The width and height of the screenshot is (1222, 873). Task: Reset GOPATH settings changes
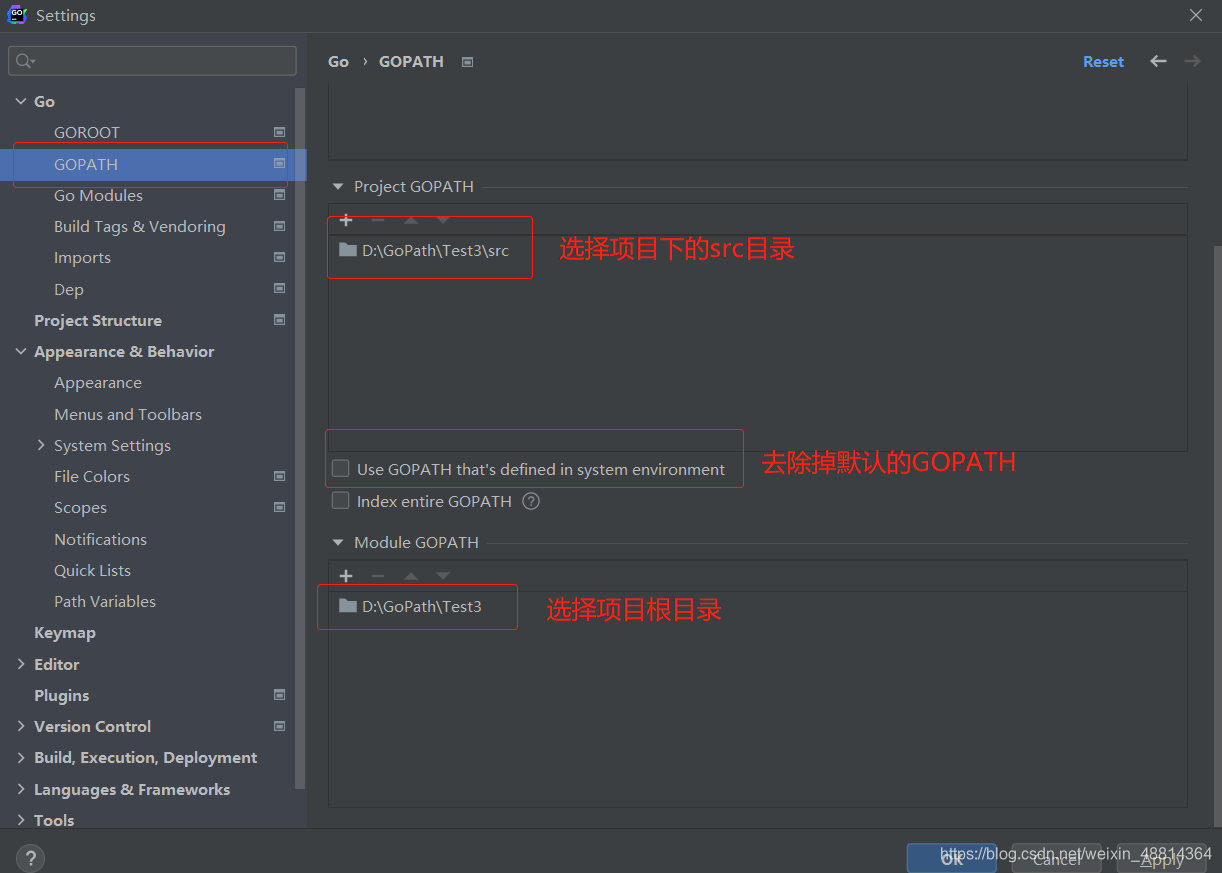point(1103,61)
